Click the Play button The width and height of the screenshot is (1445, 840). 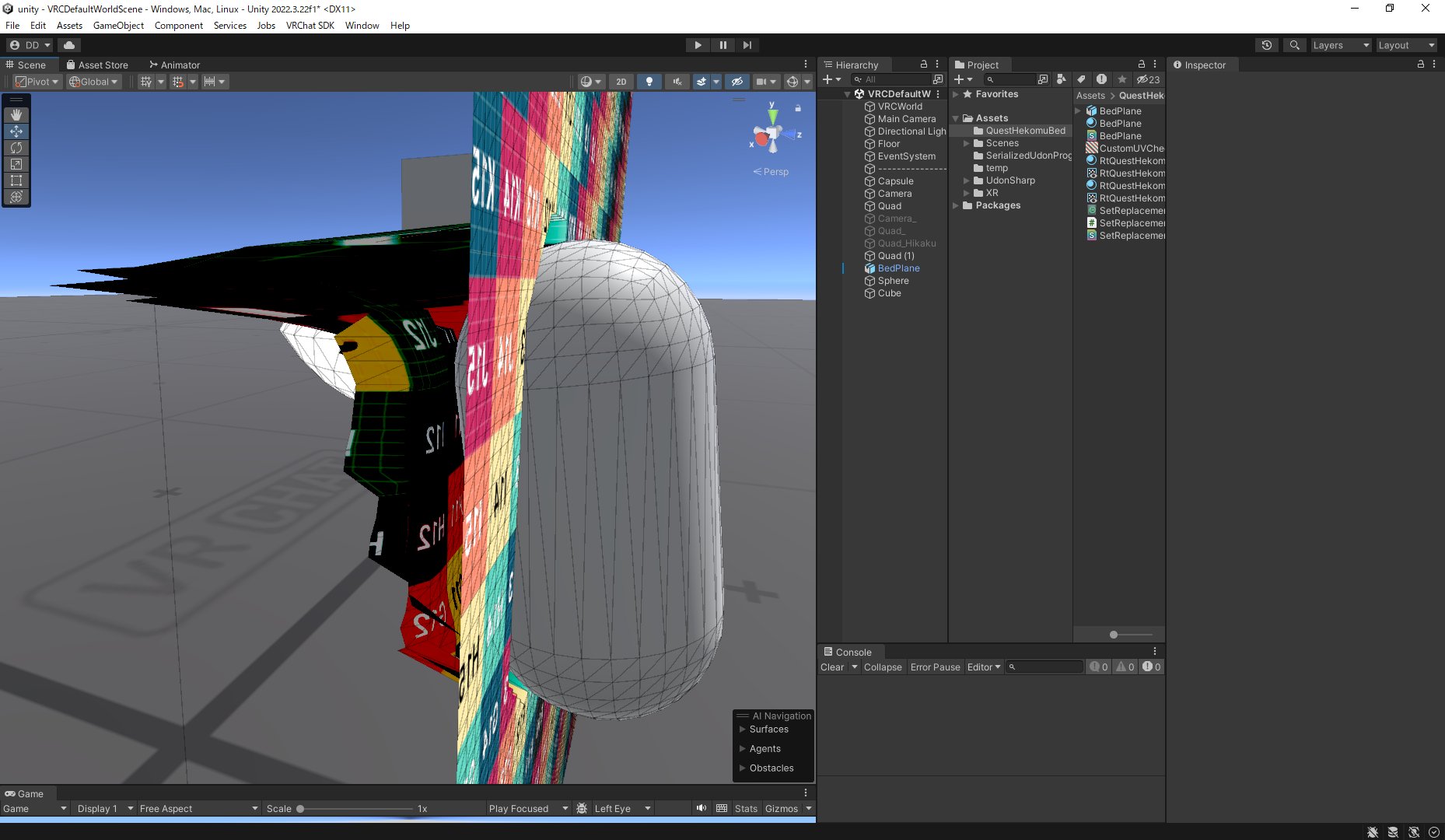point(698,45)
